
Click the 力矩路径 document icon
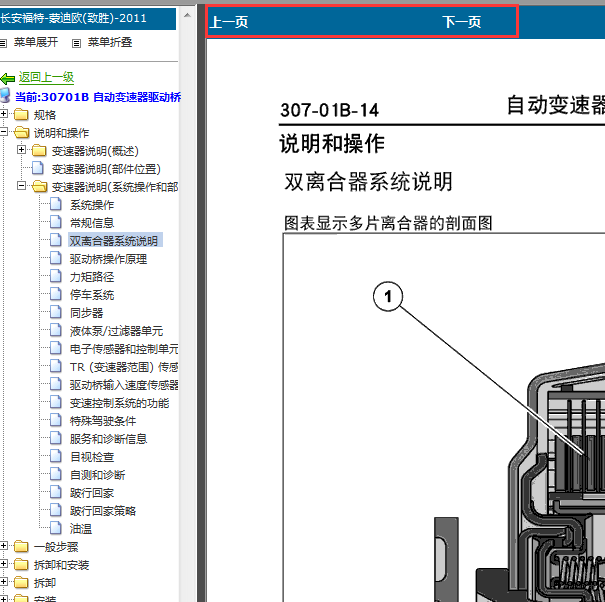56,276
